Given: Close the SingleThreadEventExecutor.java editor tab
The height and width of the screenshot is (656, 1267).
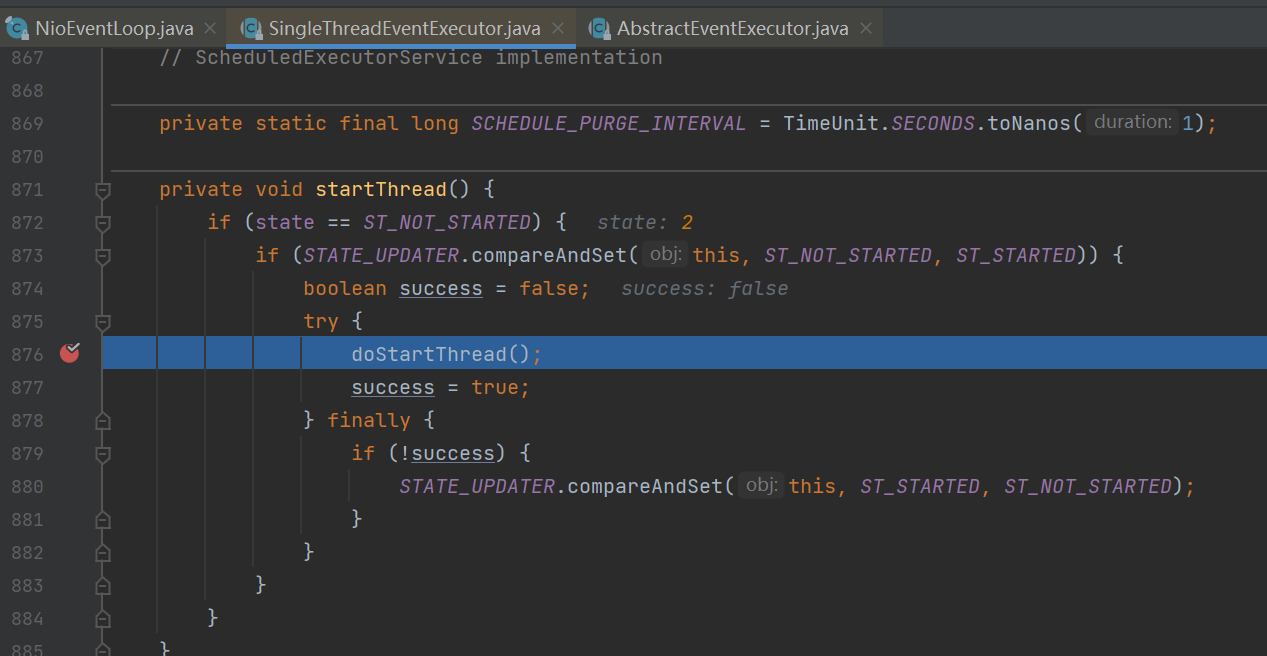Looking at the screenshot, I should pos(558,29).
